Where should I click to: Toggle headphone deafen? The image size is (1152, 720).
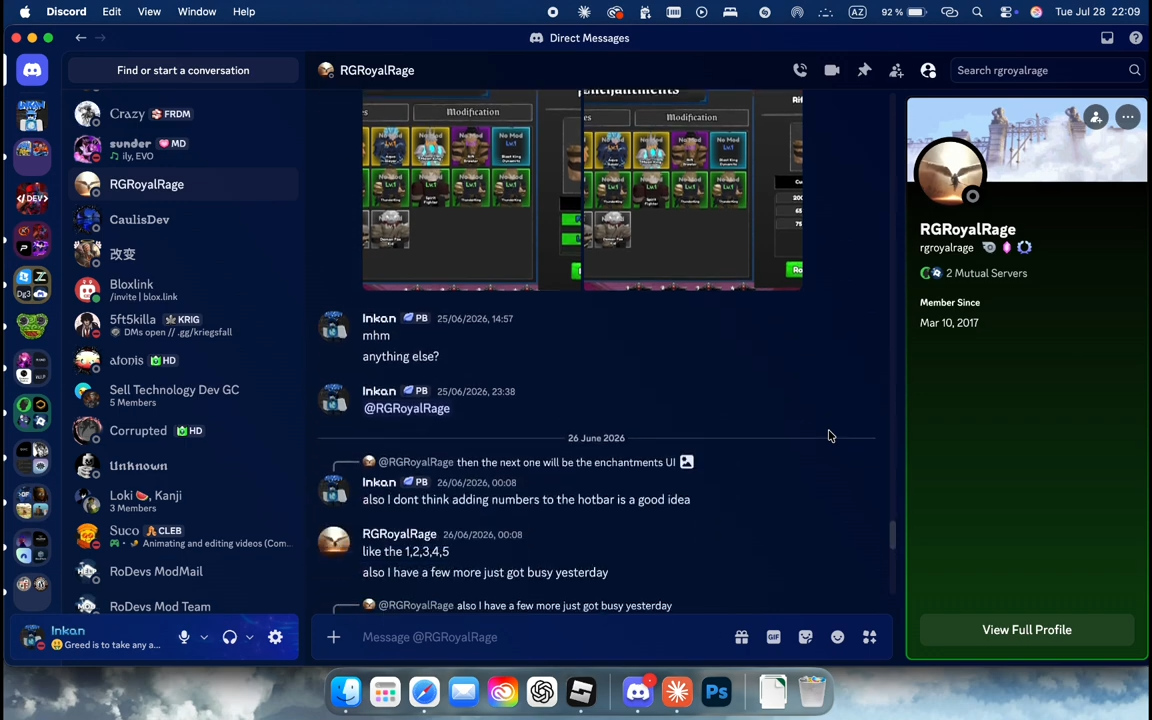230,637
